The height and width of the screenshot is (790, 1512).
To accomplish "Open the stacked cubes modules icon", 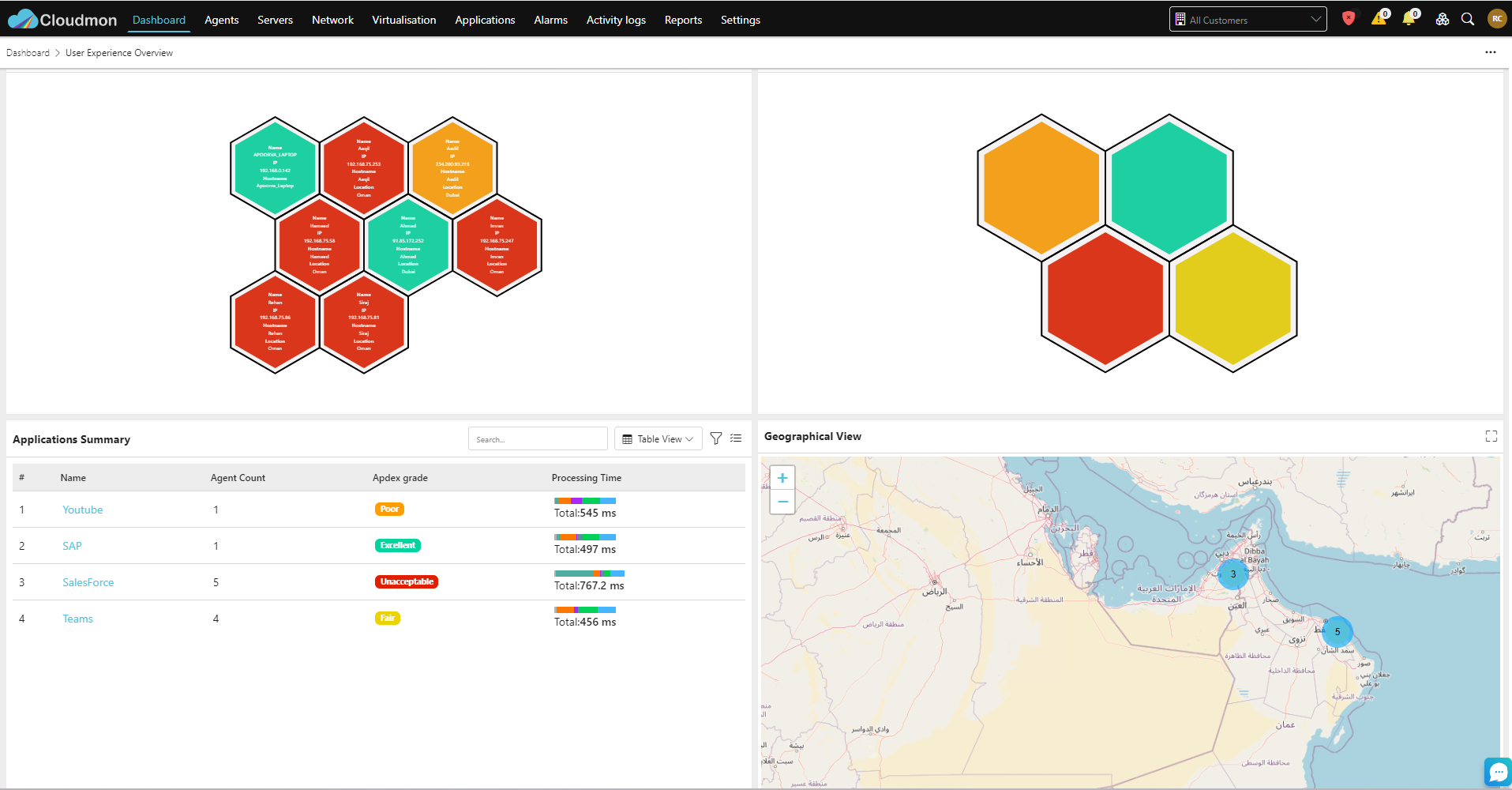I will [x=1443, y=19].
